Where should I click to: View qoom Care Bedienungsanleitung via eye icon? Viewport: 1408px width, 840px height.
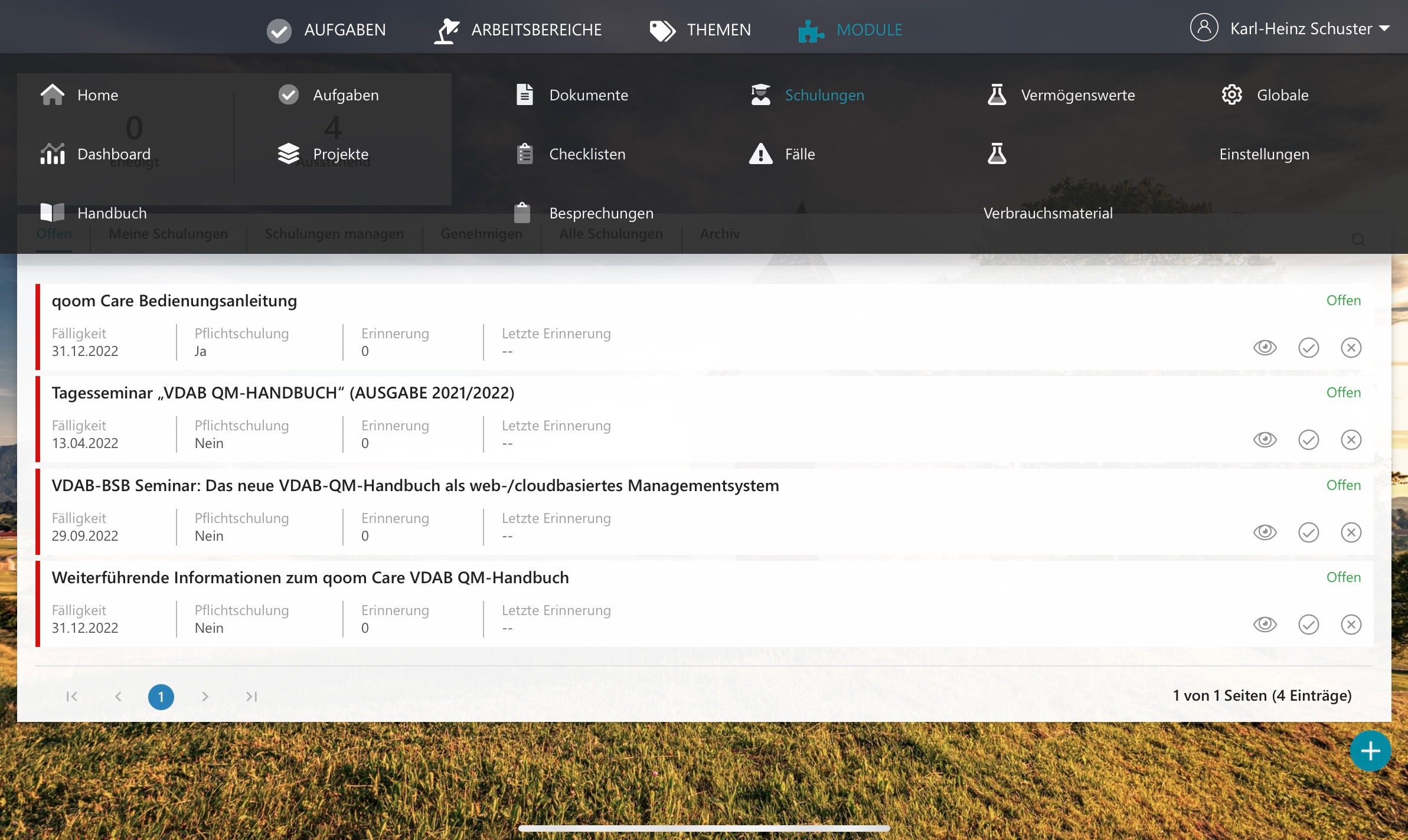[1265, 348]
